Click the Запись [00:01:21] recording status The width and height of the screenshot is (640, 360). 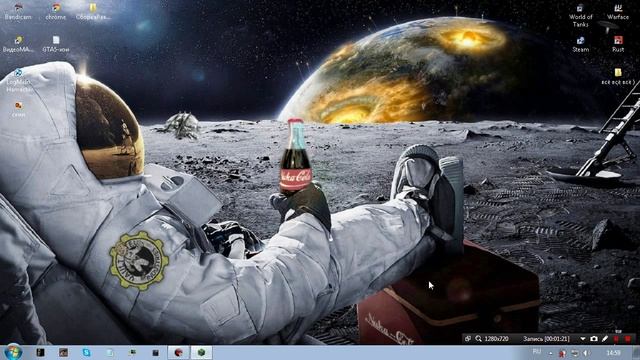546,339
